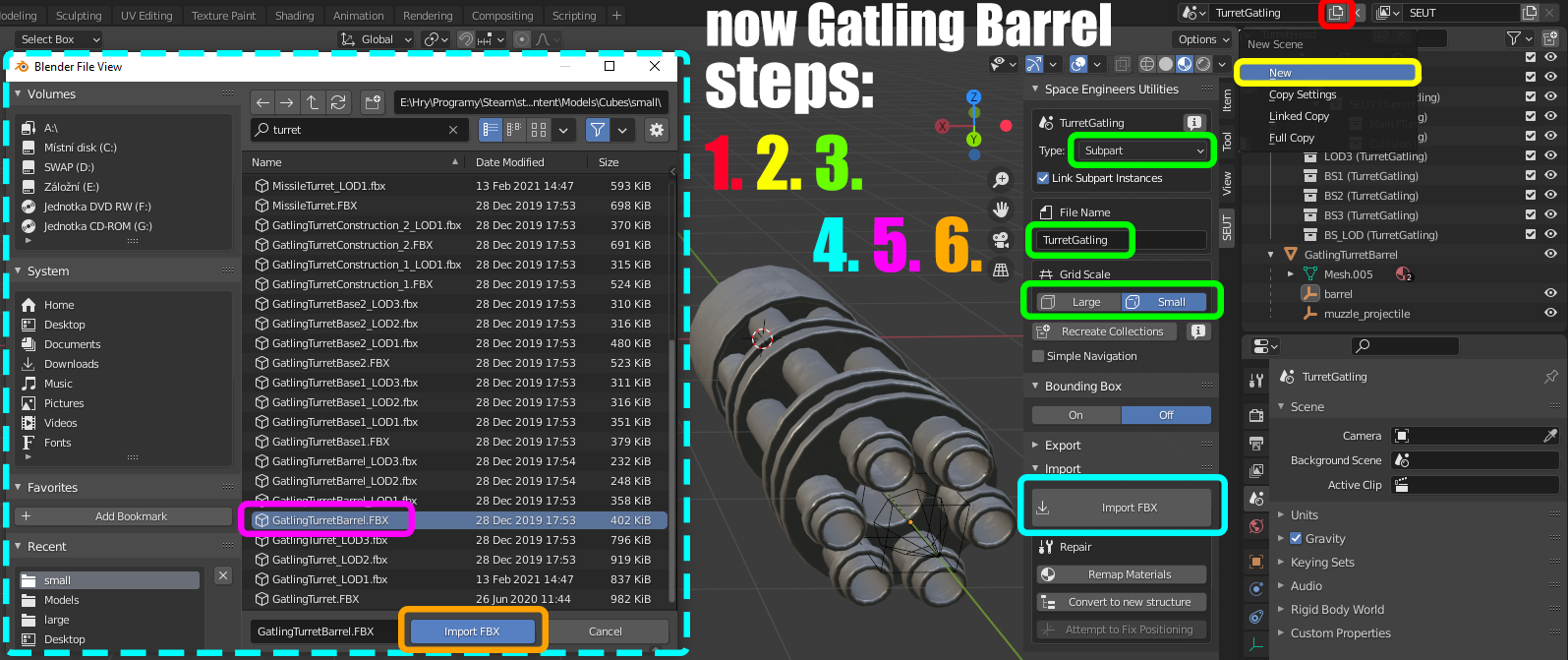Select solid viewport shading
Image resolution: width=1568 pixels, height=660 pixels.
tap(1166, 64)
